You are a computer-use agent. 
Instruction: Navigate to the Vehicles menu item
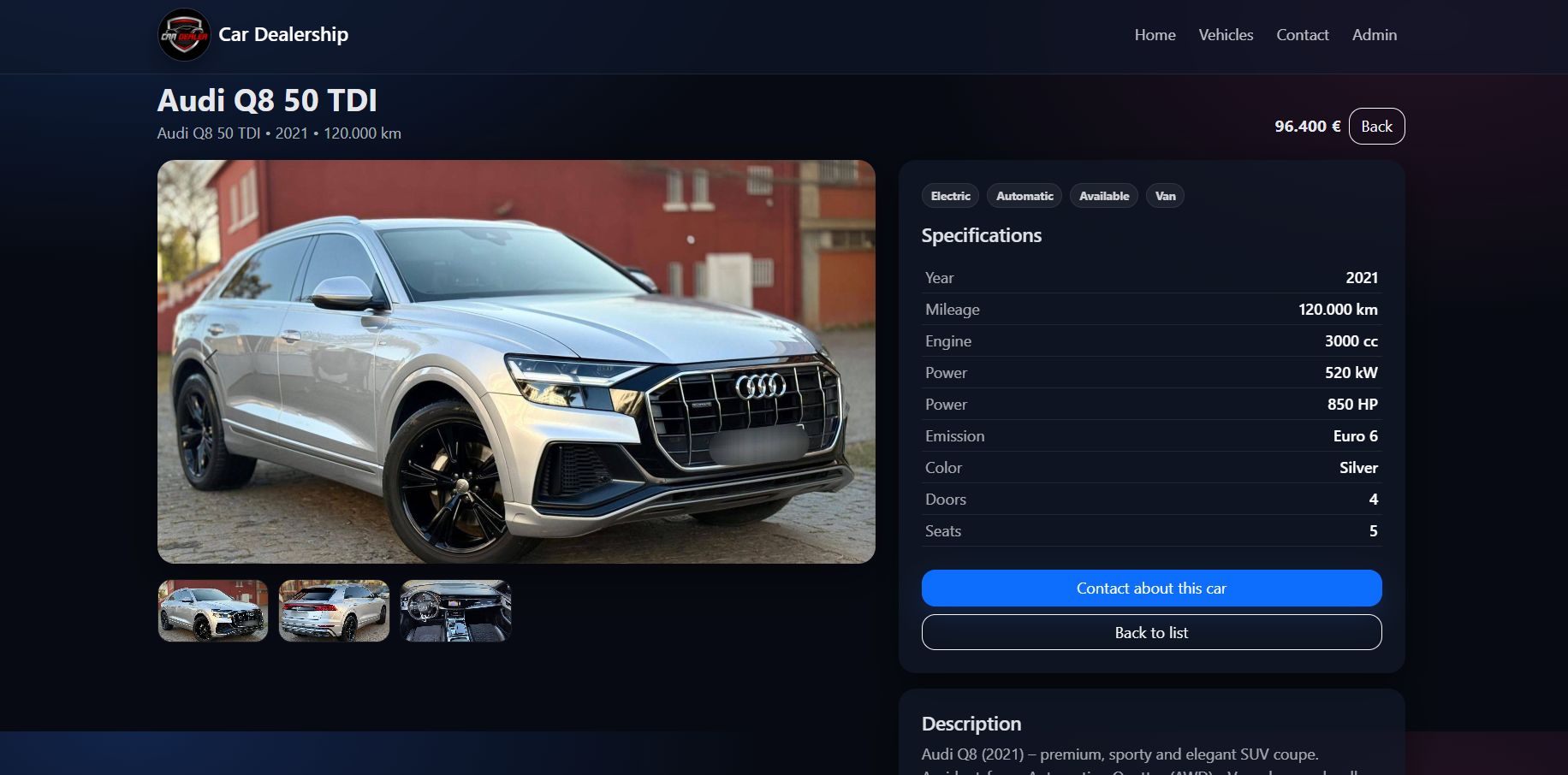point(1226,35)
